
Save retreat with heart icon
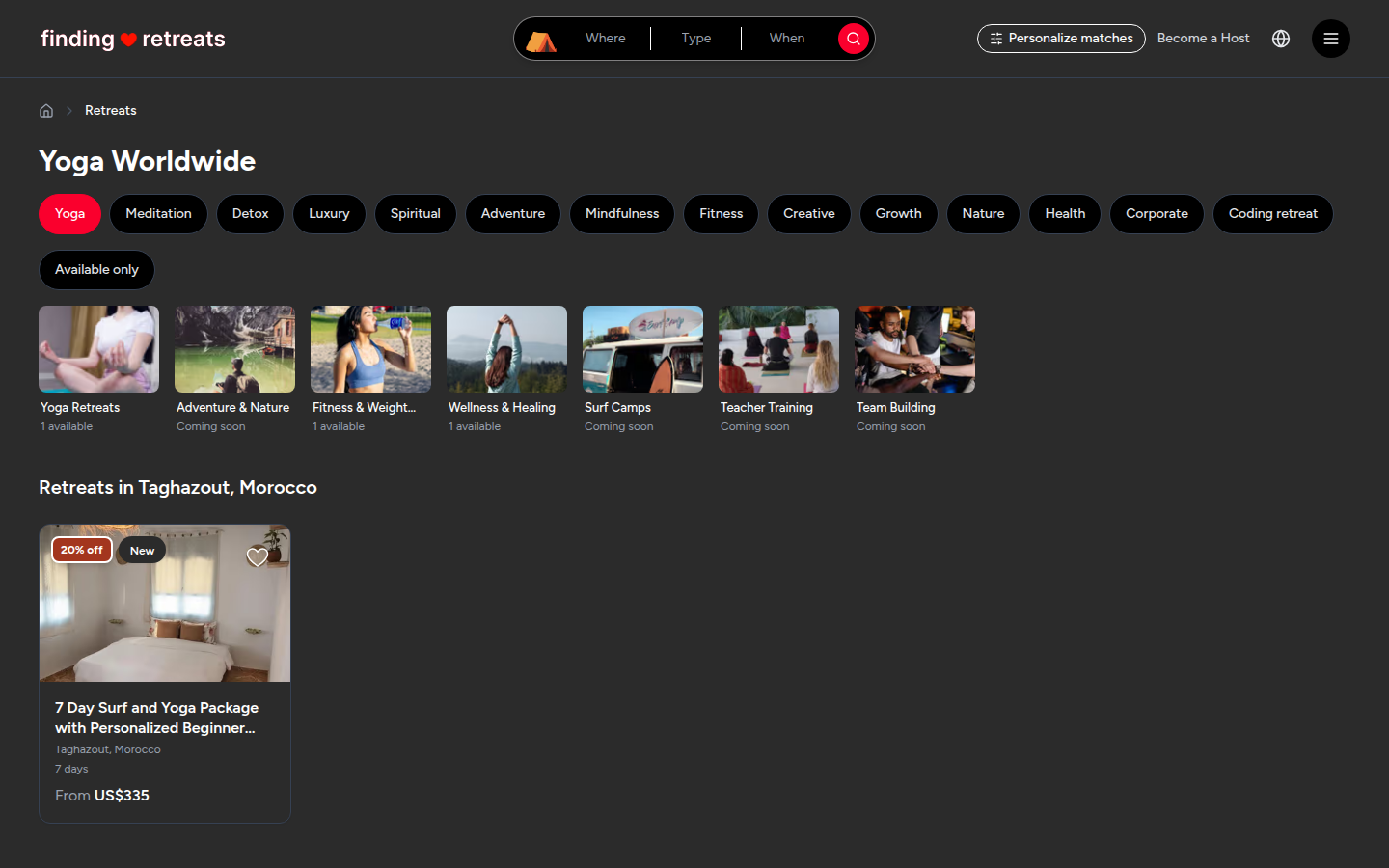(x=258, y=556)
